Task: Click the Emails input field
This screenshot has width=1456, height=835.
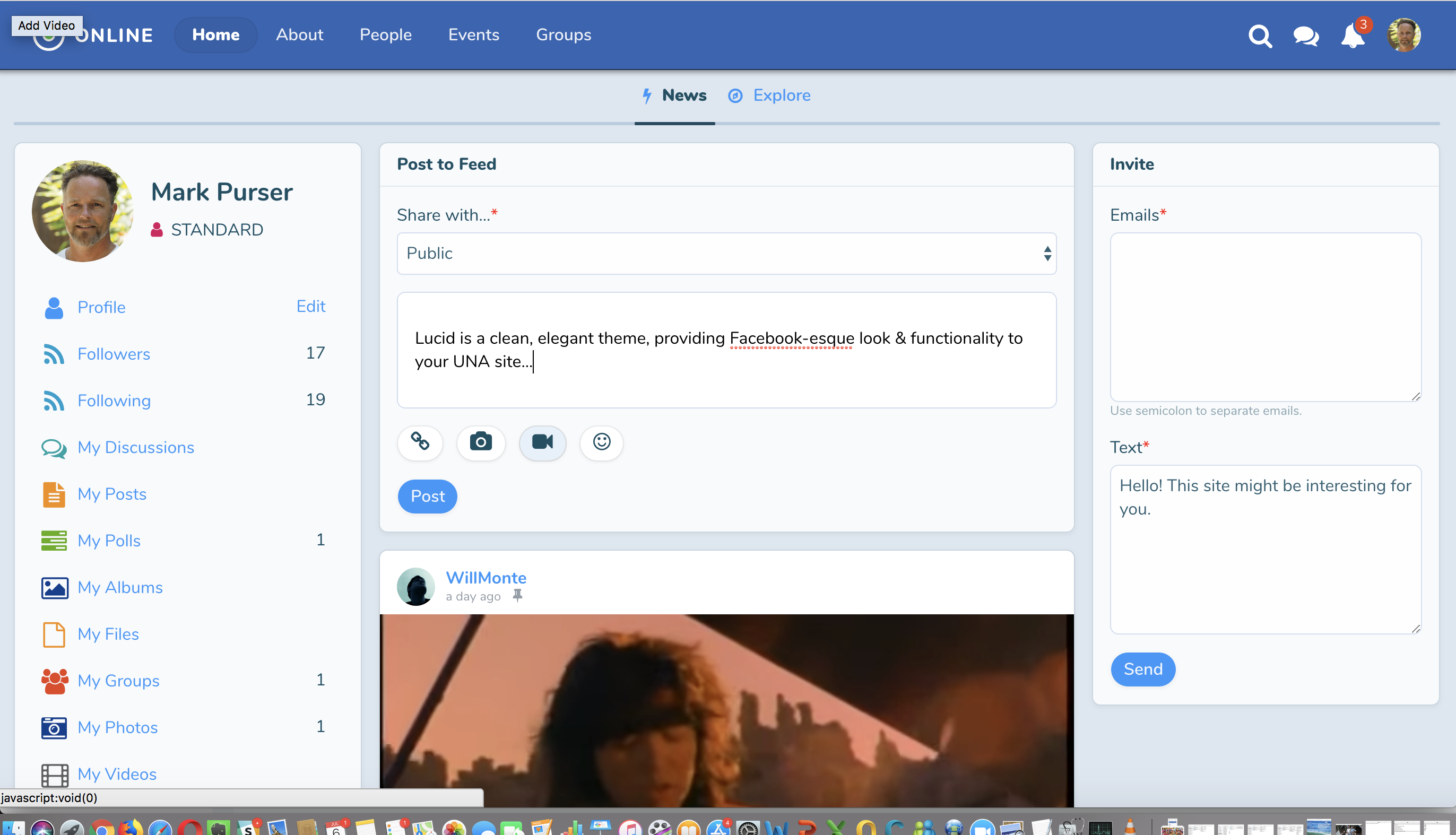Action: point(1265,317)
